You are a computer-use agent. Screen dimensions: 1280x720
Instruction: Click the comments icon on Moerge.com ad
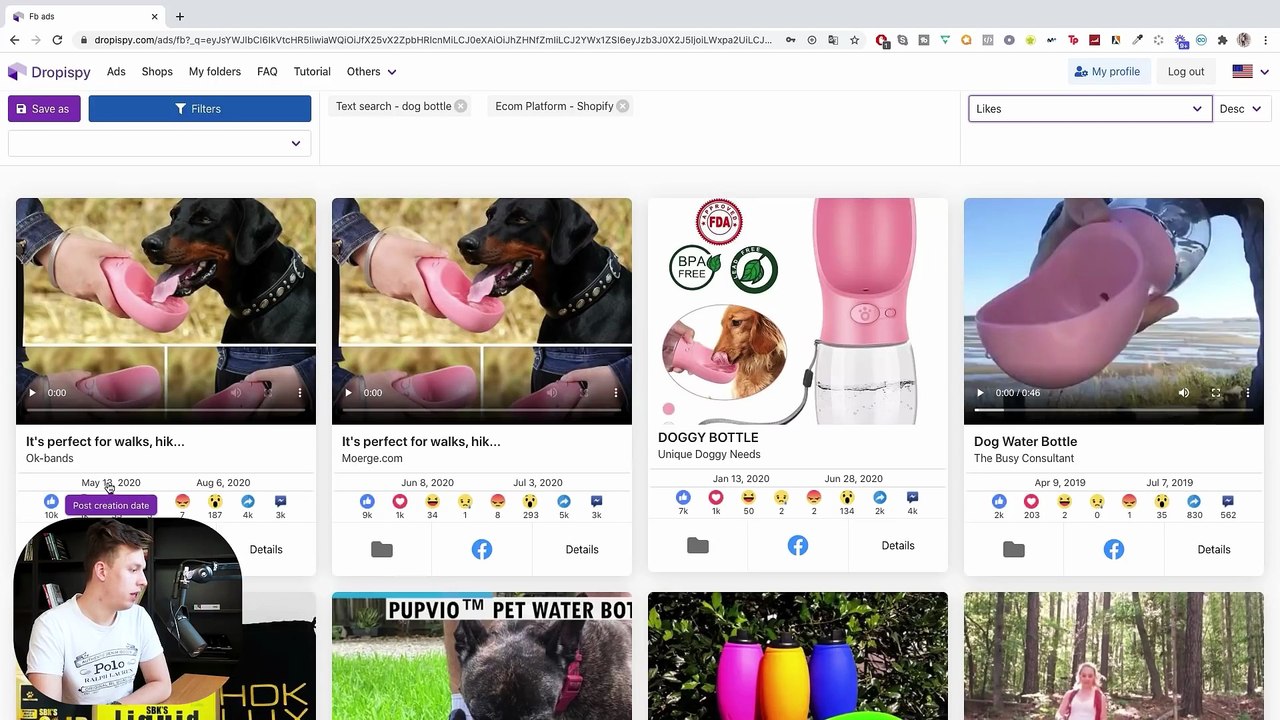coord(597,501)
